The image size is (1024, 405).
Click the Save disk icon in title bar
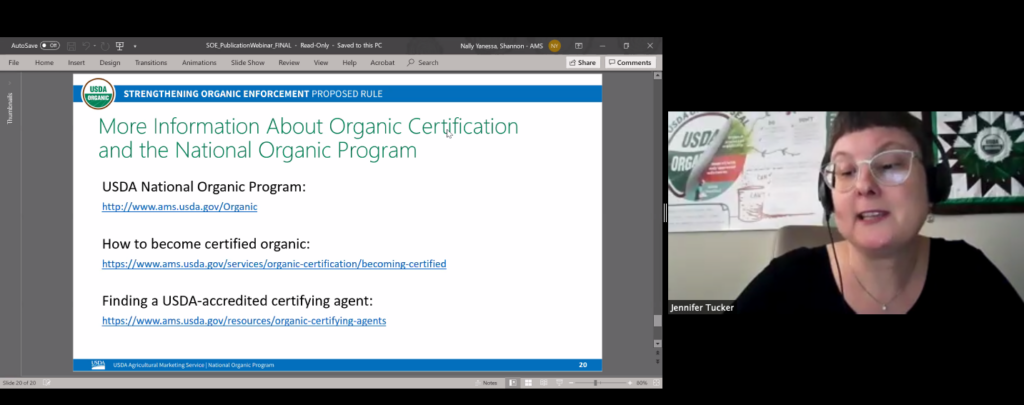coord(71,46)
